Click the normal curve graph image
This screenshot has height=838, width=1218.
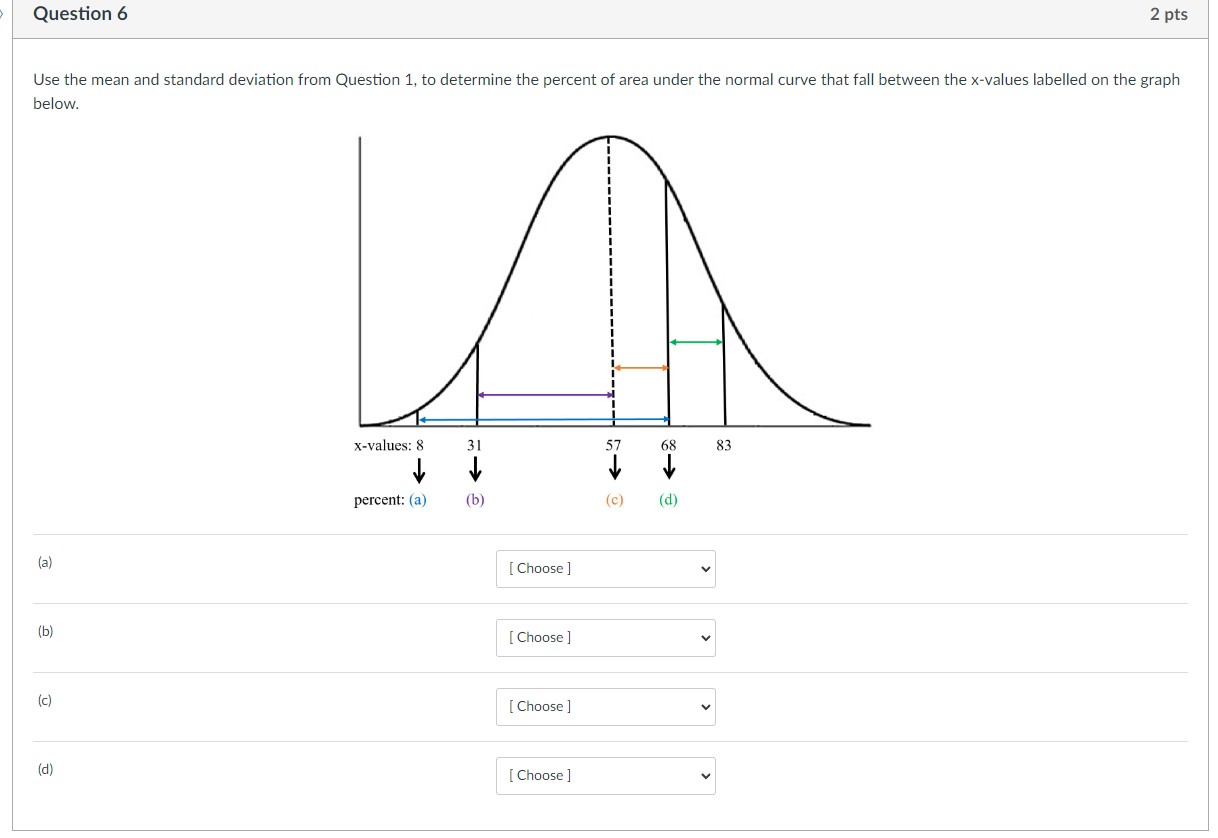click(x=610, y=290)
